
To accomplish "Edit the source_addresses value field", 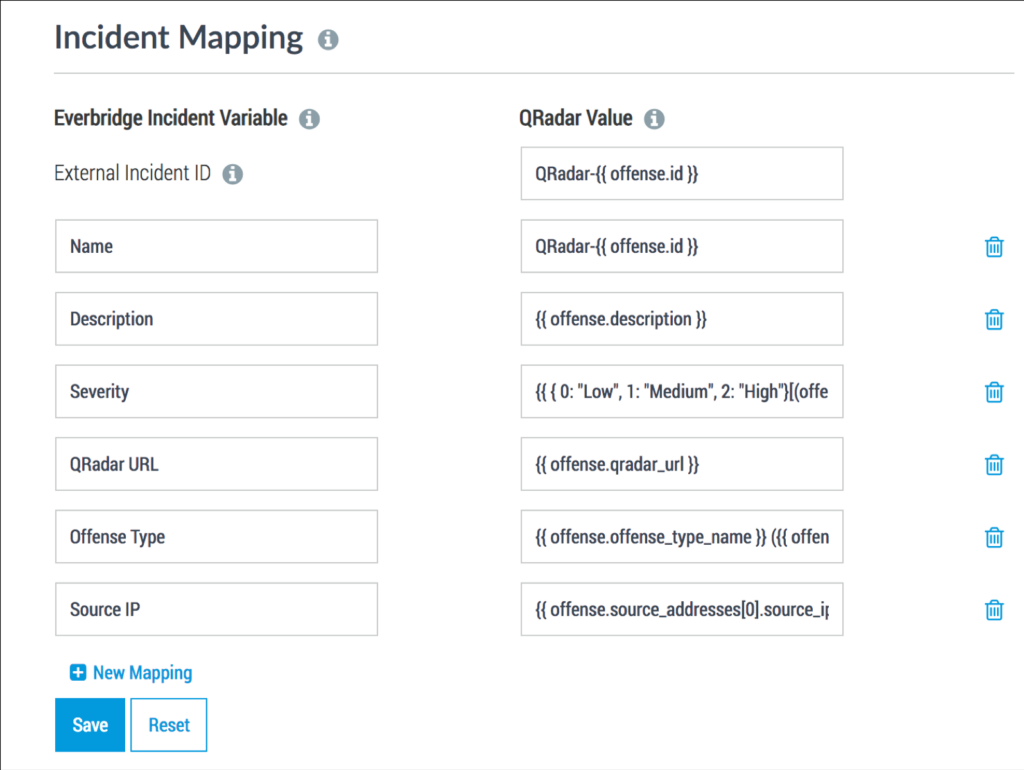I will tap(682, 609).
